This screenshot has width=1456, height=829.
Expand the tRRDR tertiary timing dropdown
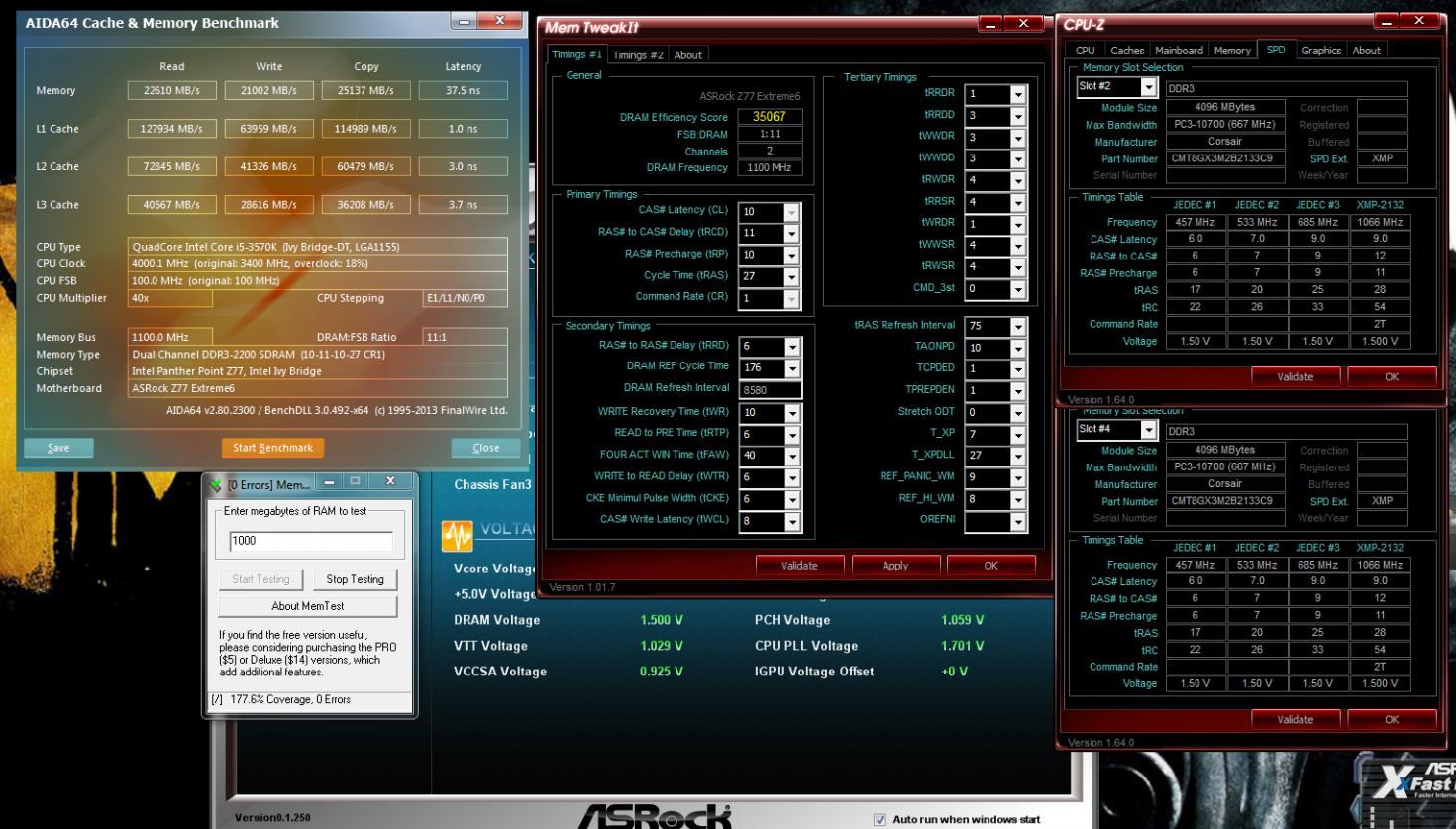pos(1018,94)
